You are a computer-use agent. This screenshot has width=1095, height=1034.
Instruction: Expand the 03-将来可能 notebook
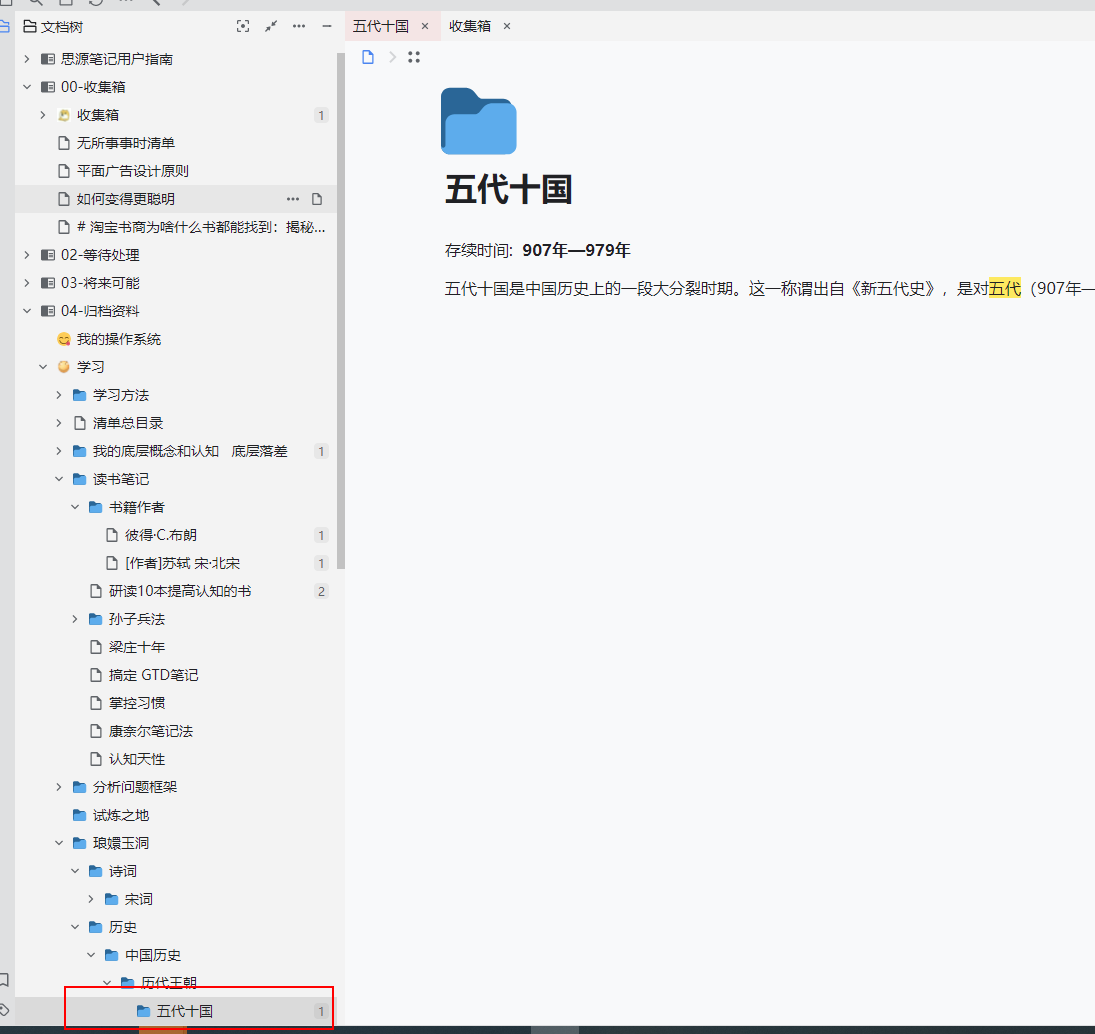pyautogui.click(x=27, y=283)
